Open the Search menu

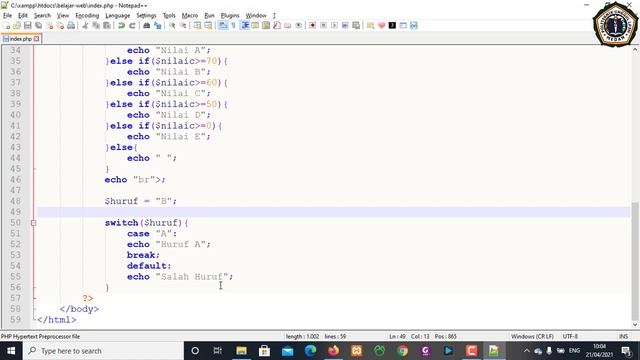pos(42,16)
